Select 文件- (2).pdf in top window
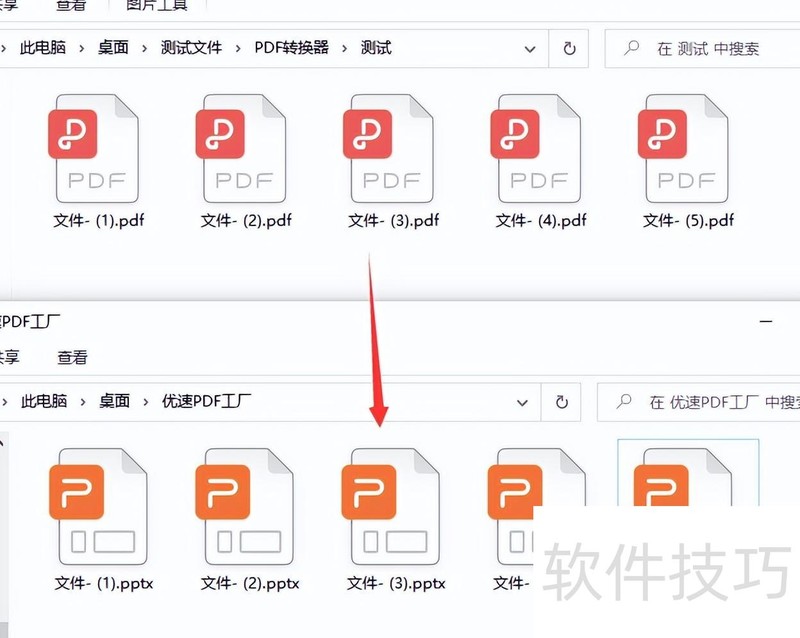The image size is (800, 638). click(241, 150)
